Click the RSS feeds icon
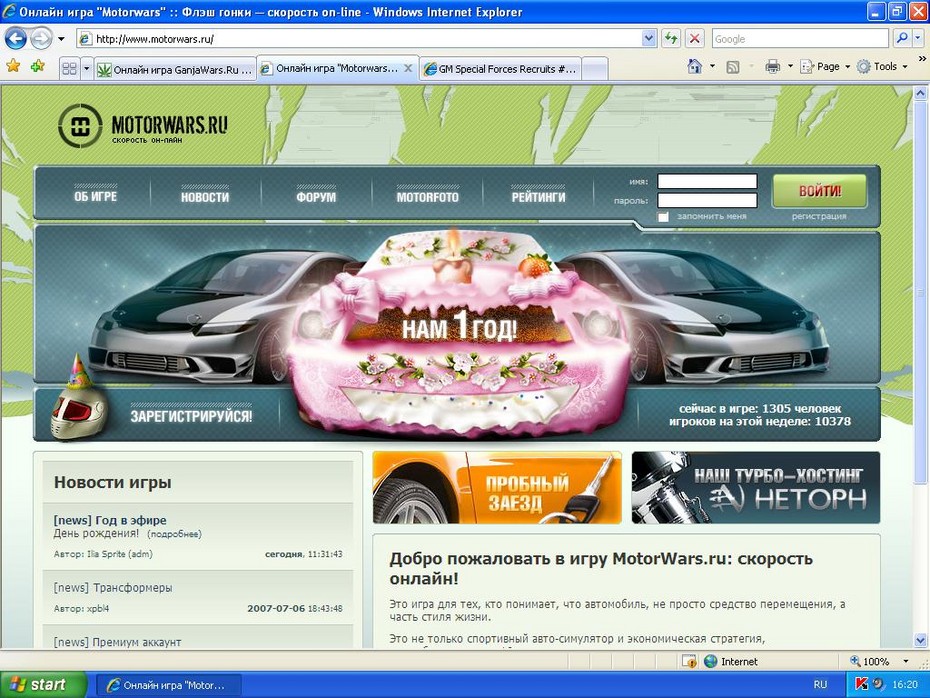The image size is (930, 698). (x=733, y=66)
